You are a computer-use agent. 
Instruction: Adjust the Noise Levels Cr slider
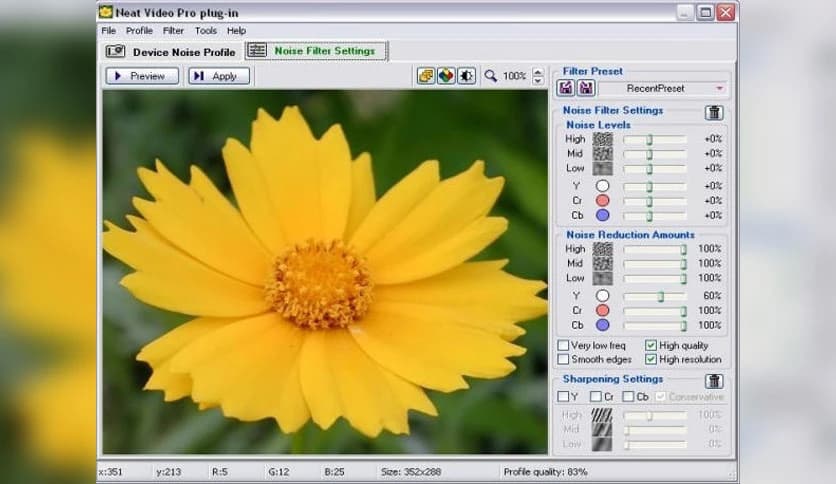pyautogui.click(x=655, y=201)
